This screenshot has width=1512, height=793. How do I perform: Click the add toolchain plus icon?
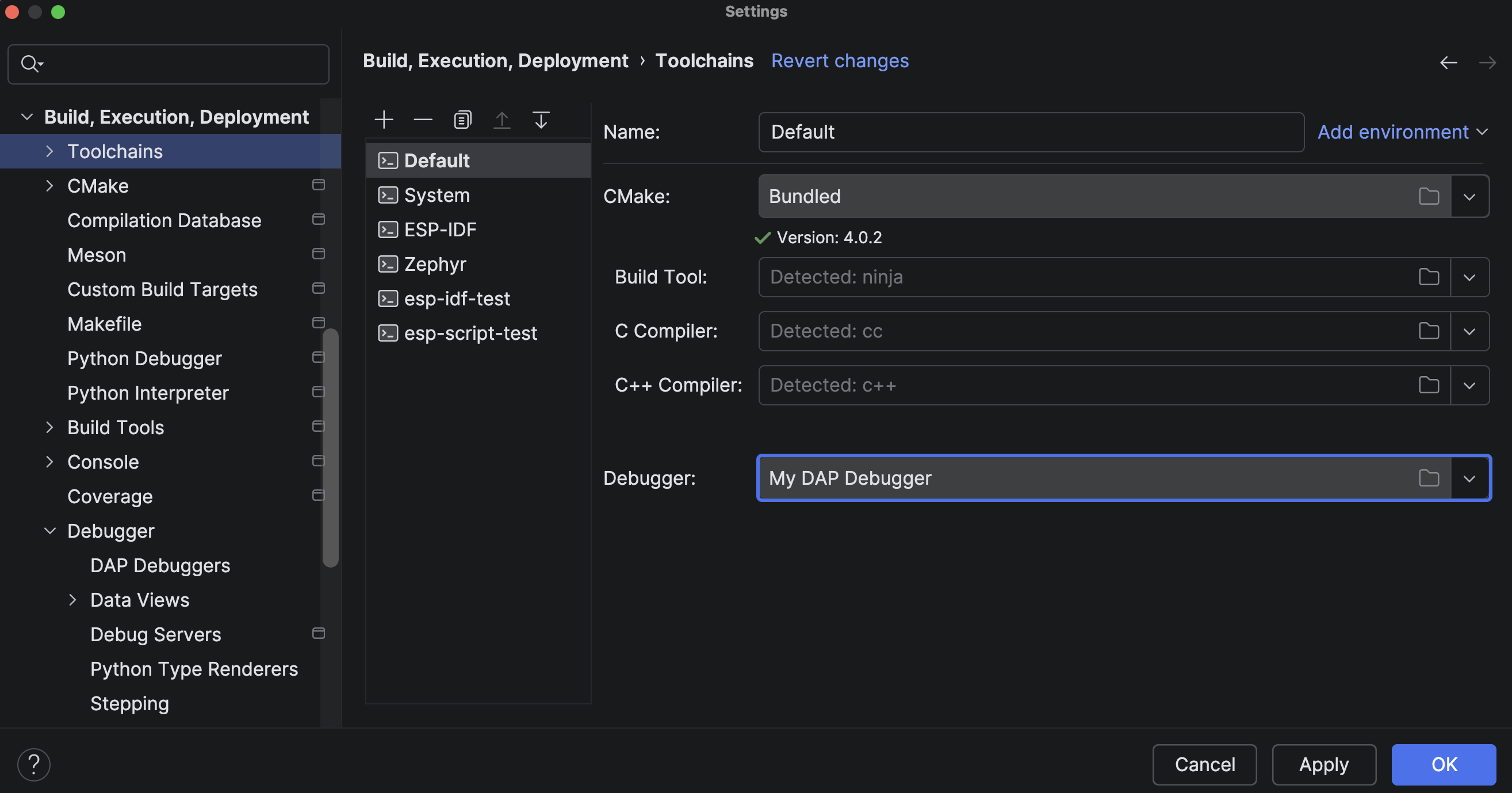(384, 120)
